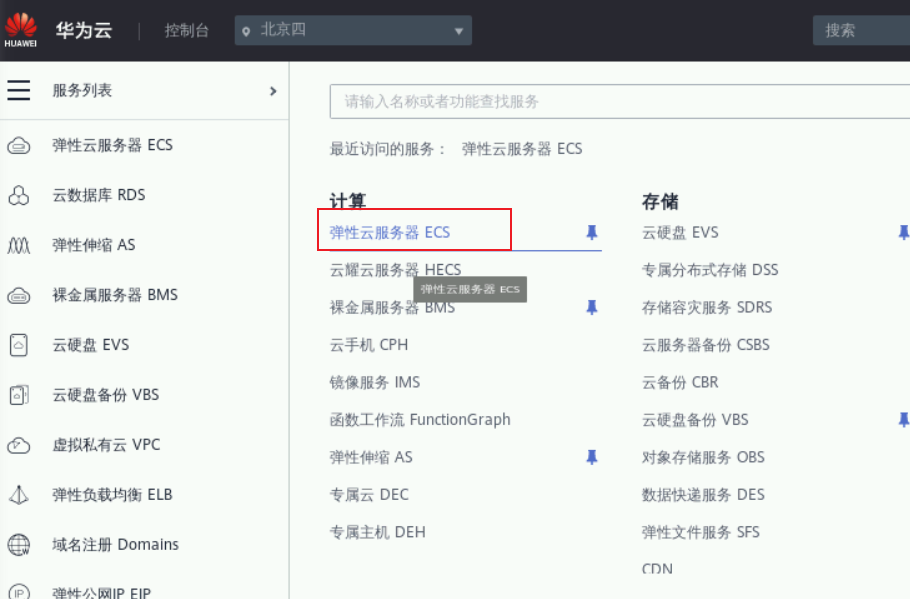
Task: Toggle pin for 云硬盘备份 VBS in the 存储 list
Action: (x=904, y=420)
